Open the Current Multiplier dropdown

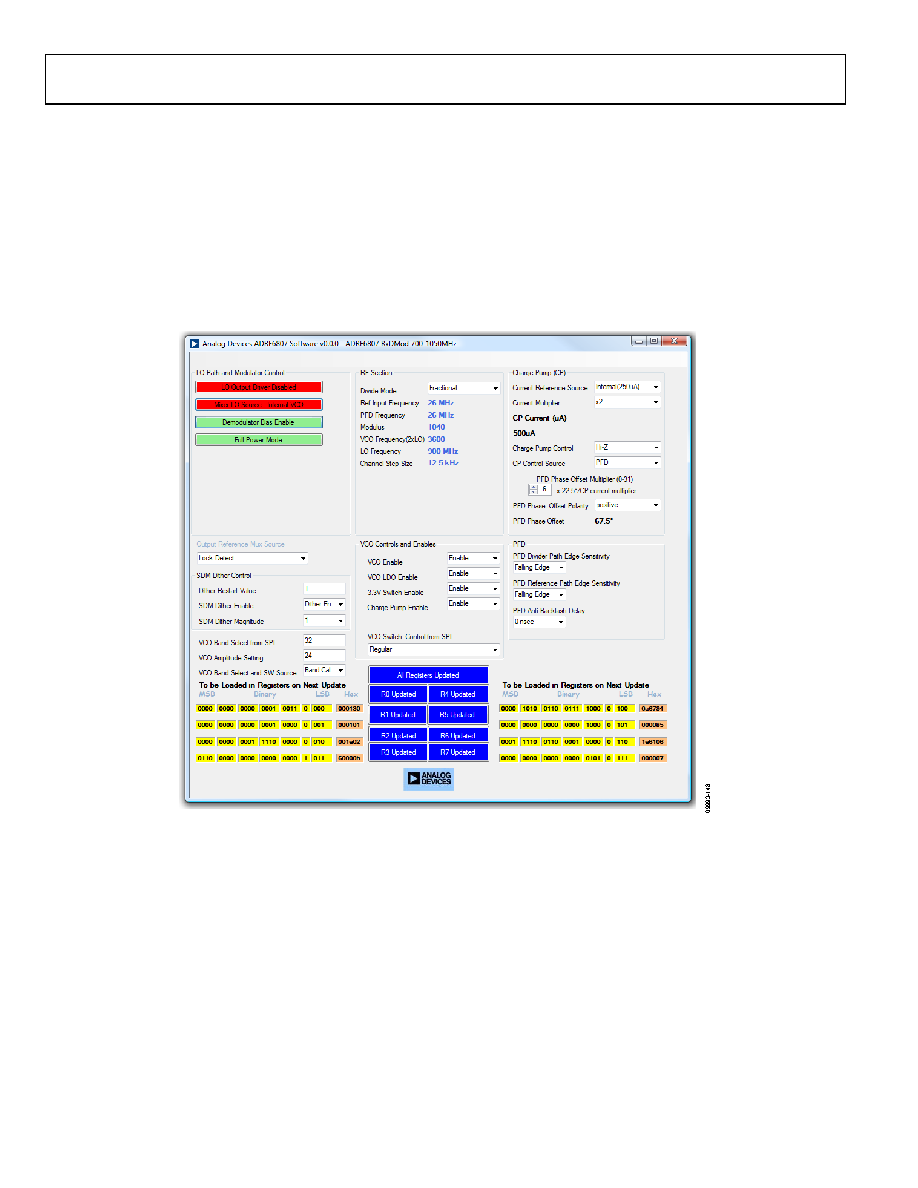click(627, 402)
